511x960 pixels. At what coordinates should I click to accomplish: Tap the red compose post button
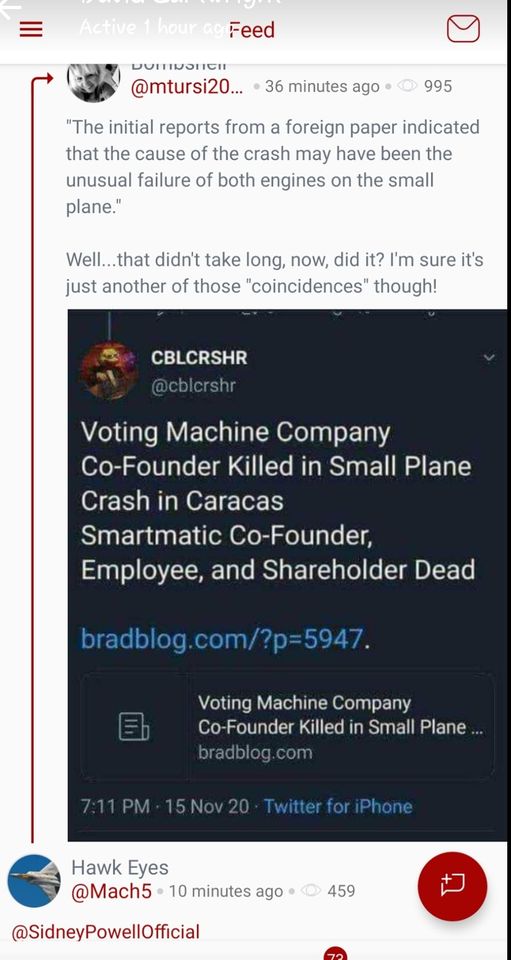(452, 886)
